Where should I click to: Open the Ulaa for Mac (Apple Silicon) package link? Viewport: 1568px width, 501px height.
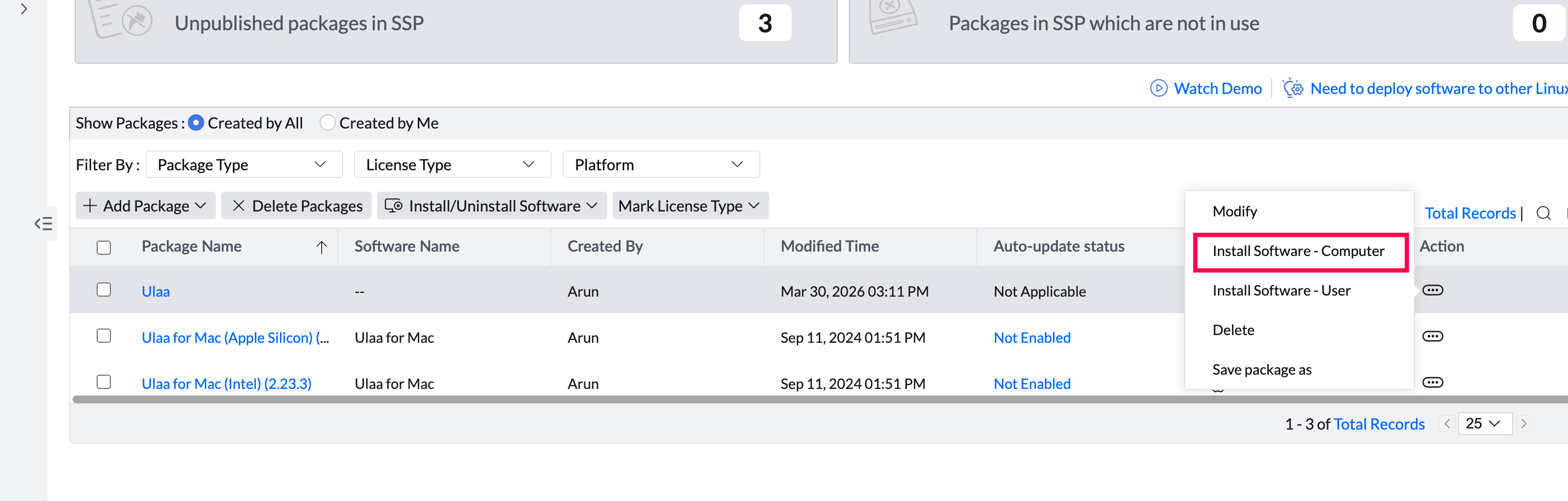click(x=235, y=337)
